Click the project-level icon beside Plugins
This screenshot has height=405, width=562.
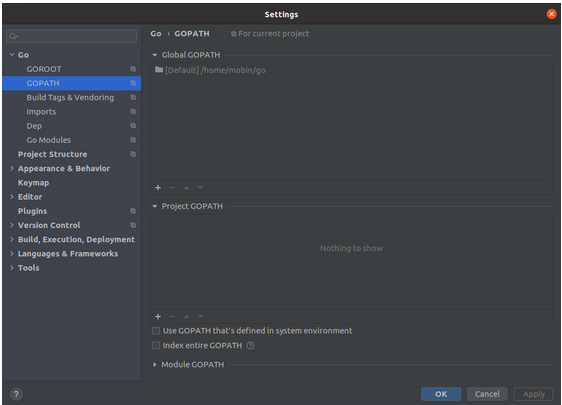133,211
